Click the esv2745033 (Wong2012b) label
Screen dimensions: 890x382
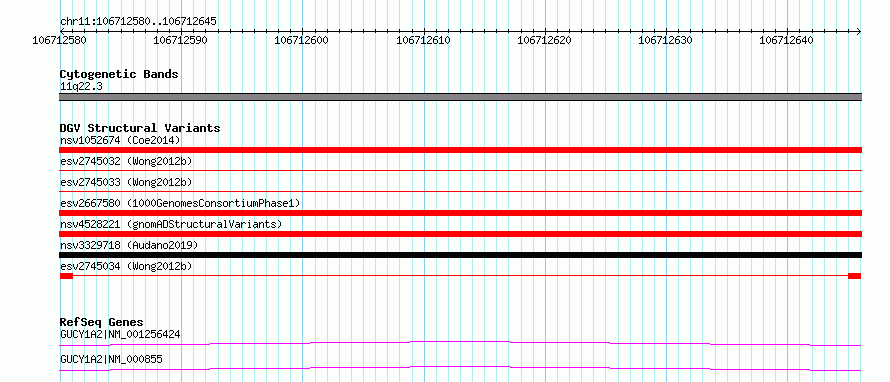click(126, 182)
